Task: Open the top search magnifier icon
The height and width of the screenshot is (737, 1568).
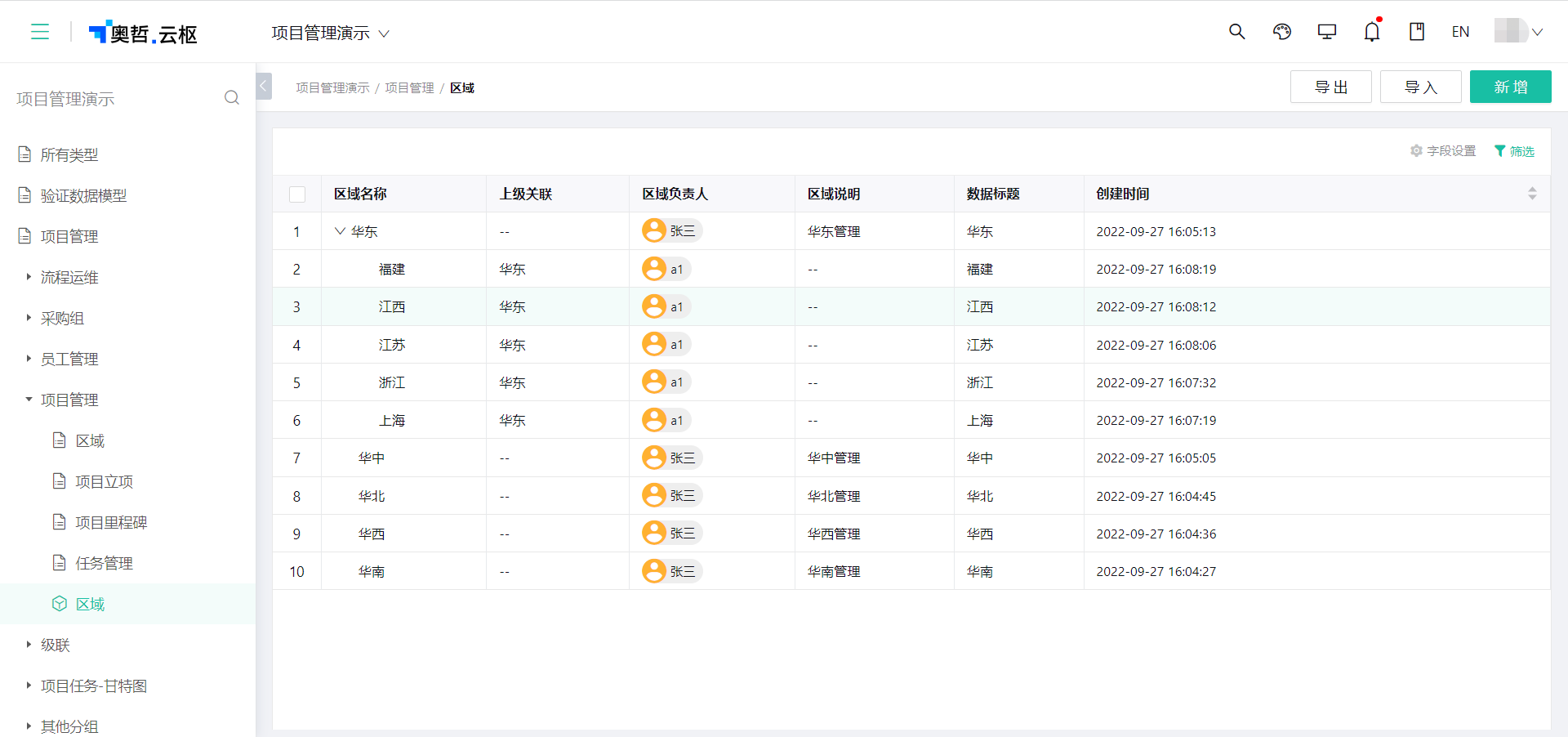Action: (1236, 32)
